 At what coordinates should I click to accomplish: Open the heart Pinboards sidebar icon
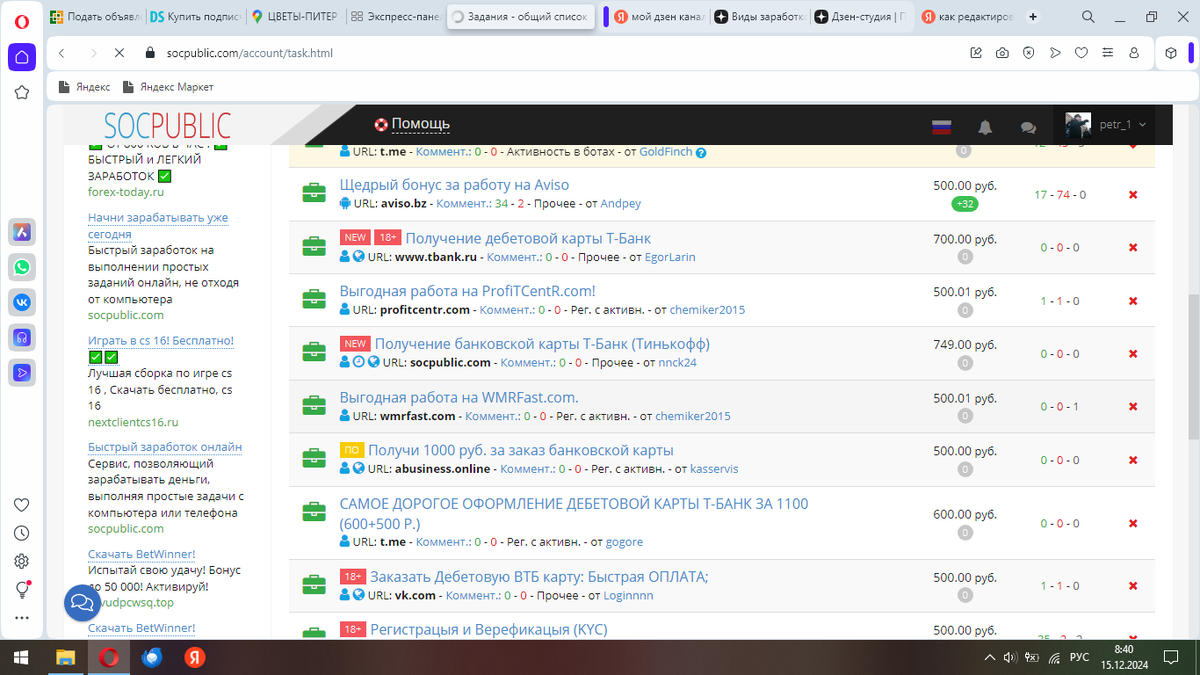pos(22,505)
